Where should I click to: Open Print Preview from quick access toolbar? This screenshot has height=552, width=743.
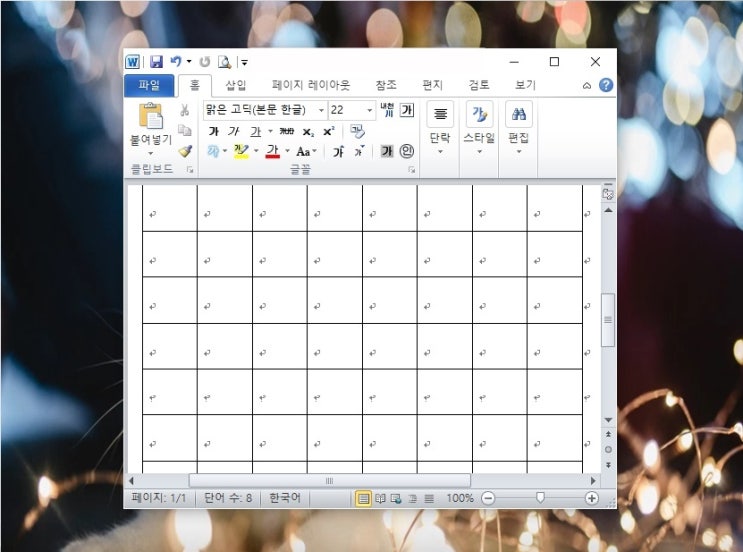click(x=224, y=62)
